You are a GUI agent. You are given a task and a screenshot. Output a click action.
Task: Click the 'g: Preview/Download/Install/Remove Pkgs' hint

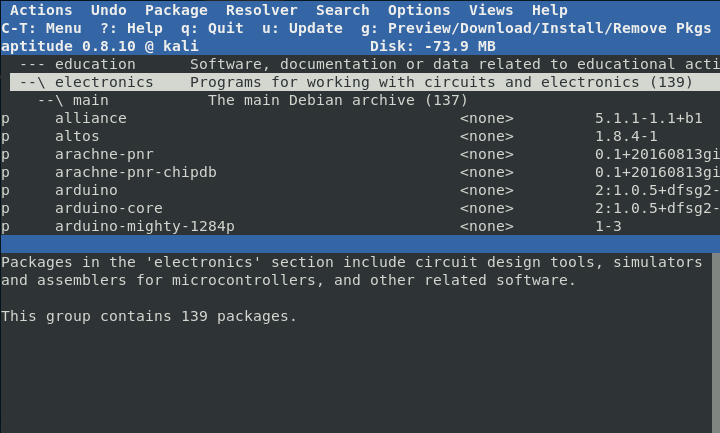pos(540,28)
